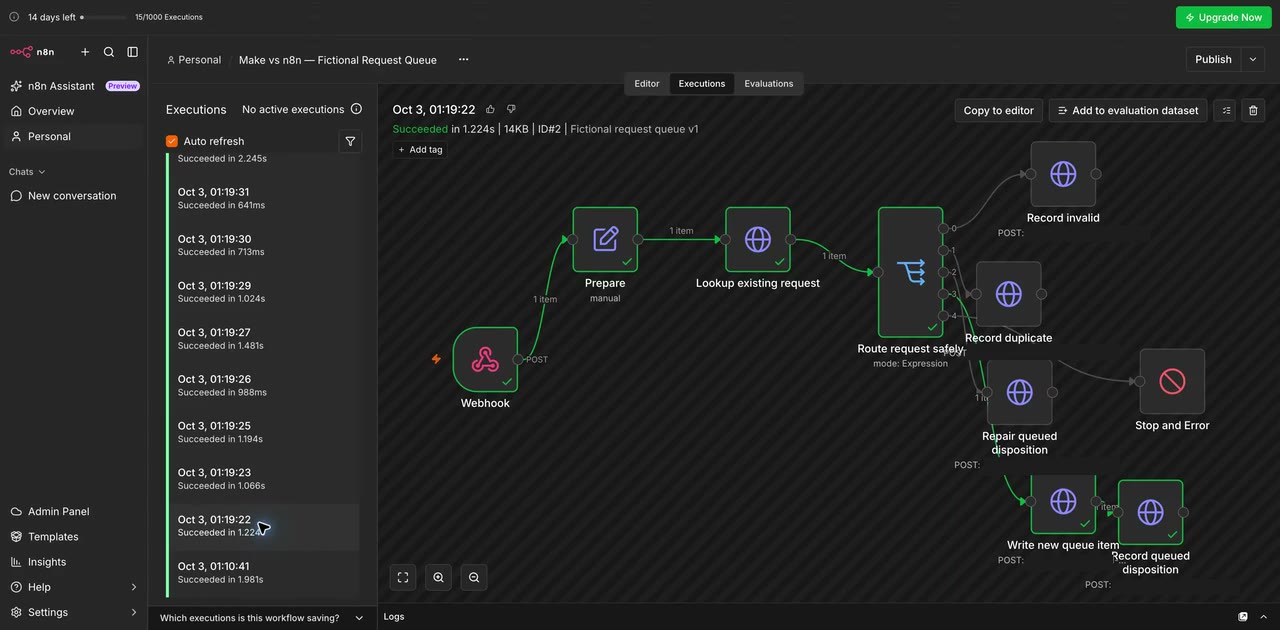This screenshot has width=1280, height=630.
Task: Switch to the Executions tab
Action: [x=702, y=84]
